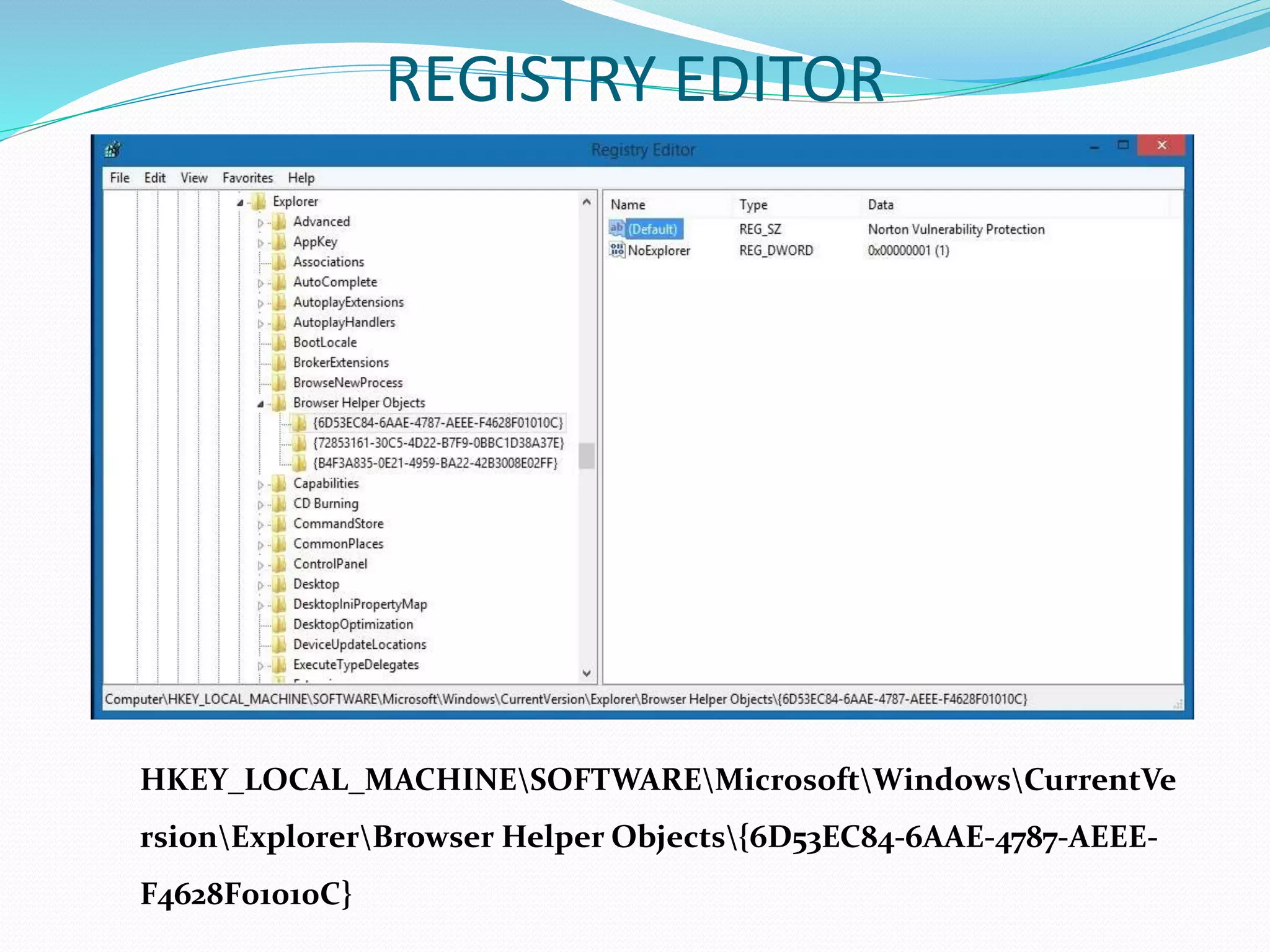The height and width of the screenshot is (952, 1270).
Task: Click the BootLocale folder icon
Action: point(280,342)
